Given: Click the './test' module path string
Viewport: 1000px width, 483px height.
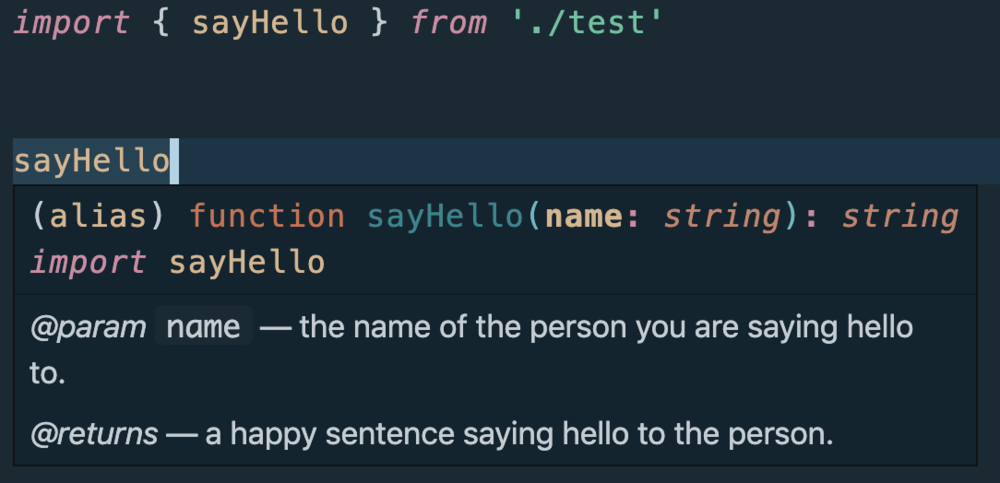Looking at the screenshot, I should tap(587, 24).
